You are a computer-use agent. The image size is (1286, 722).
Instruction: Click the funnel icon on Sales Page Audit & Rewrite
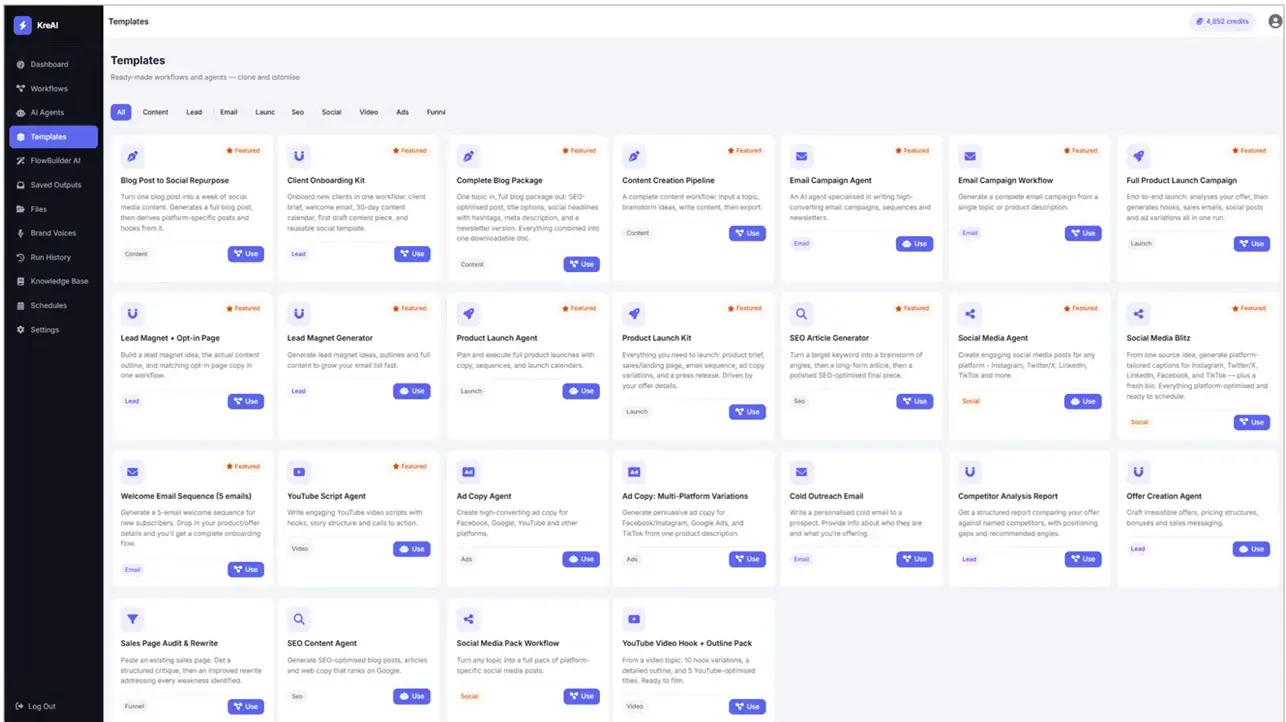(132, 619)
